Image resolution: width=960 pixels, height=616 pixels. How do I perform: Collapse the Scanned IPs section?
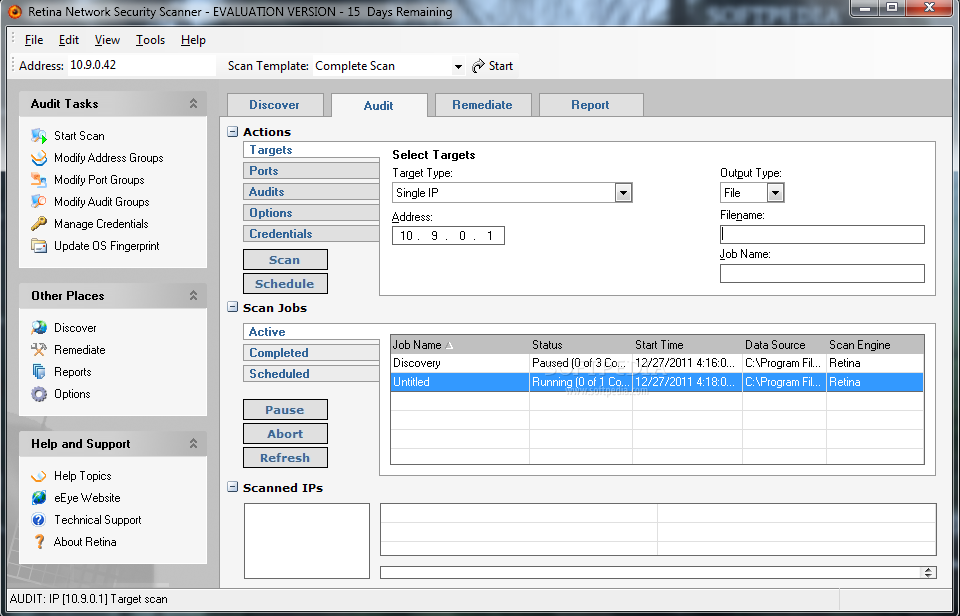point(233,487)
